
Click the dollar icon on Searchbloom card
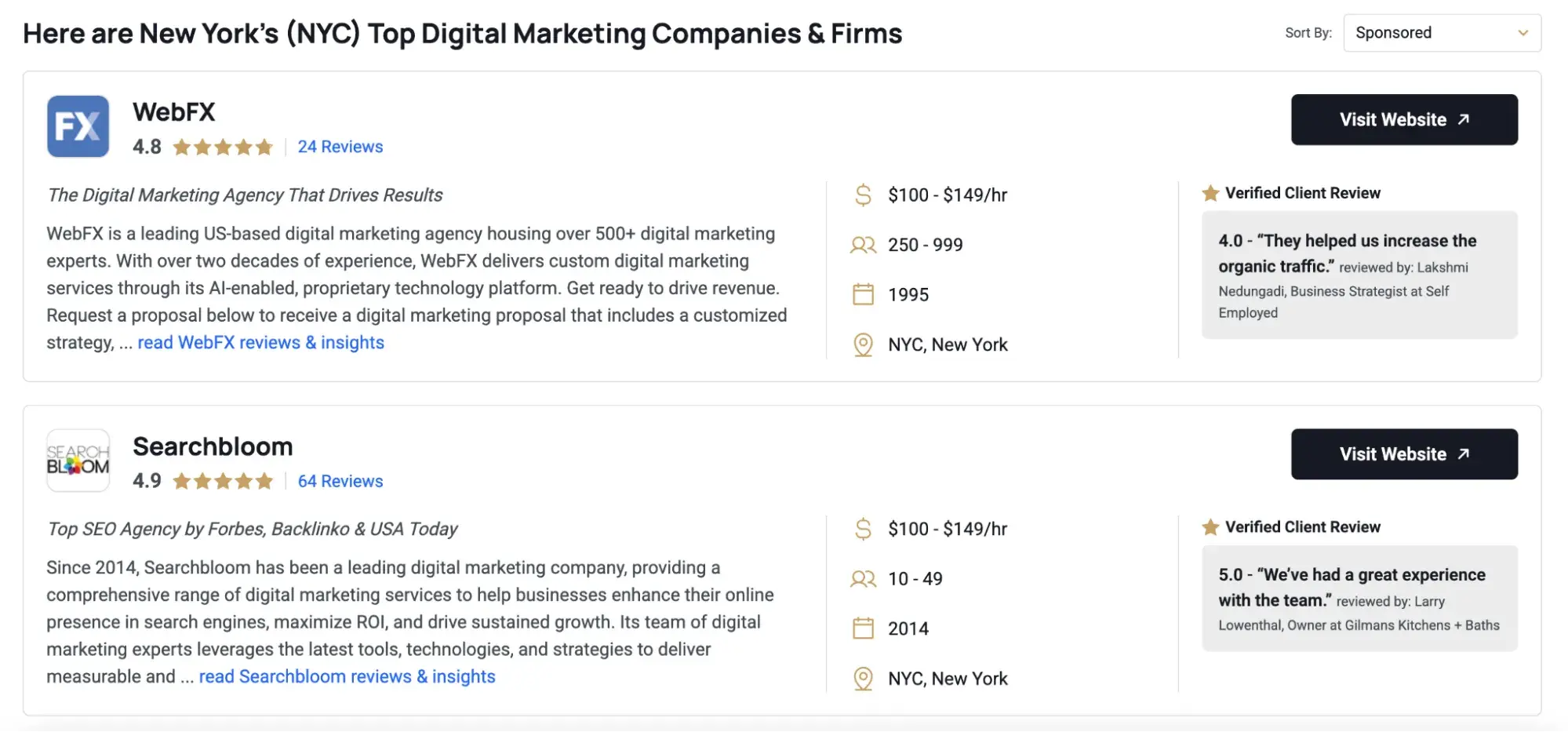click(x=864, y=529)
